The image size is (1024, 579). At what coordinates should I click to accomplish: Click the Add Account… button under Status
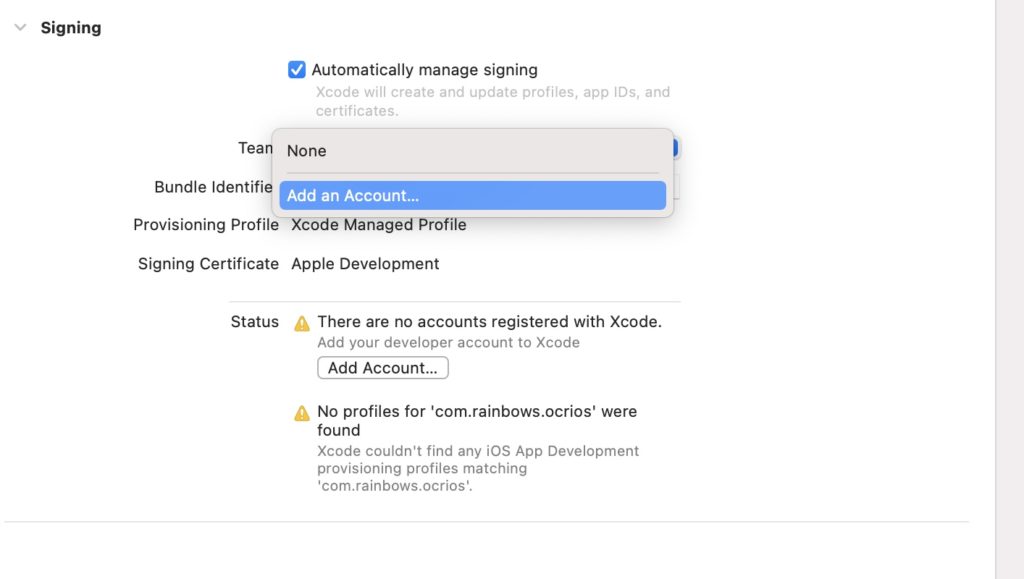383,368
